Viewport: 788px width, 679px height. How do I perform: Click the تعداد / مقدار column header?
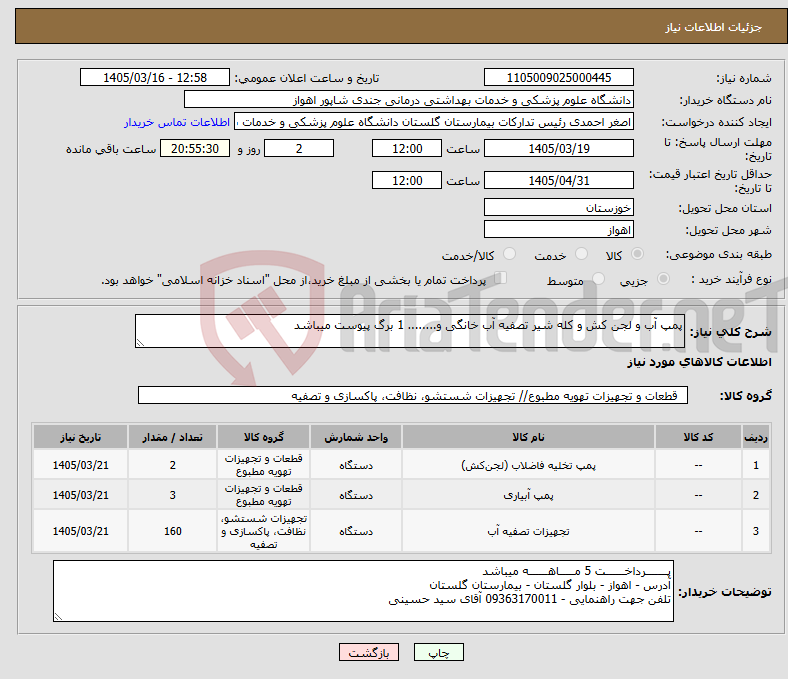pyautogui.click(x=172, y=437)
